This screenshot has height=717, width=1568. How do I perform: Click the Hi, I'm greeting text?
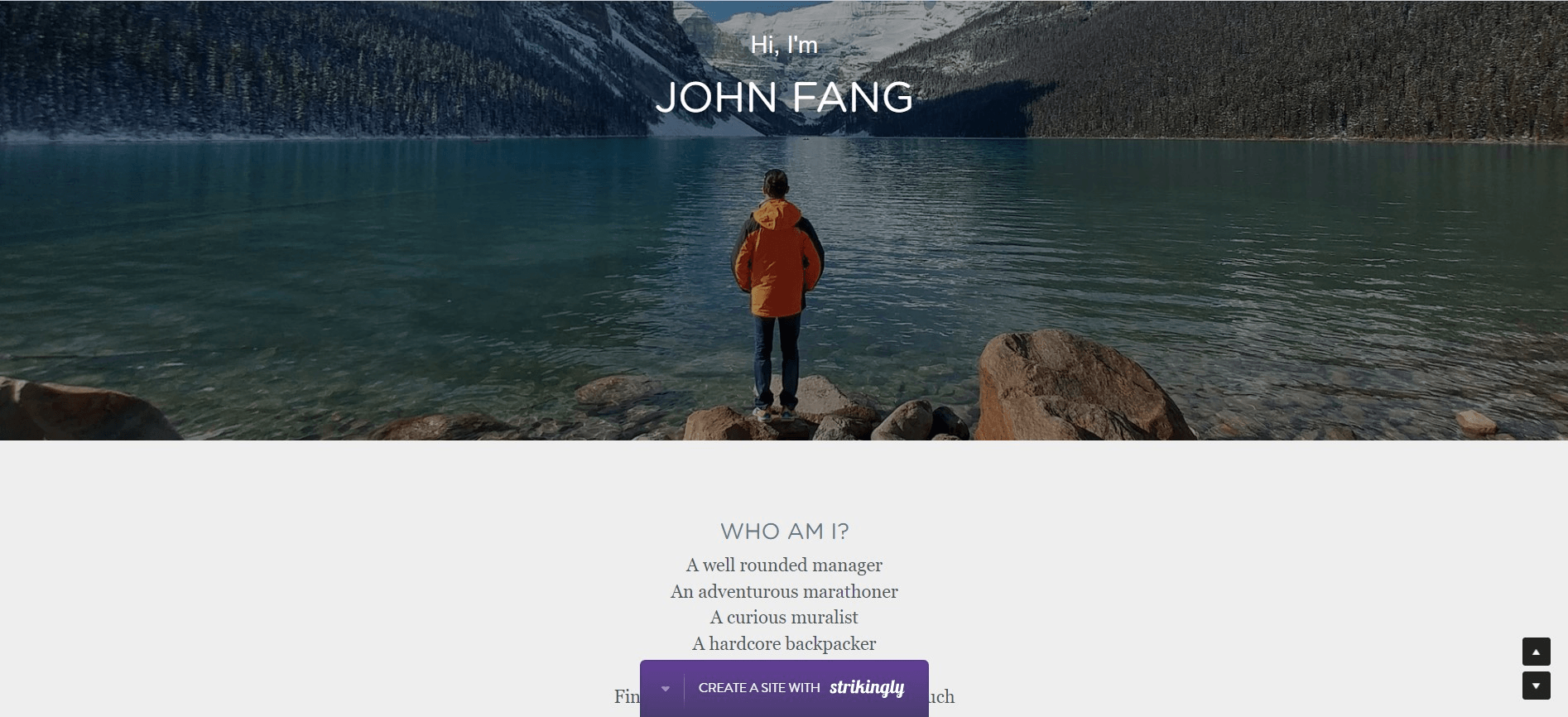point(784,45)
